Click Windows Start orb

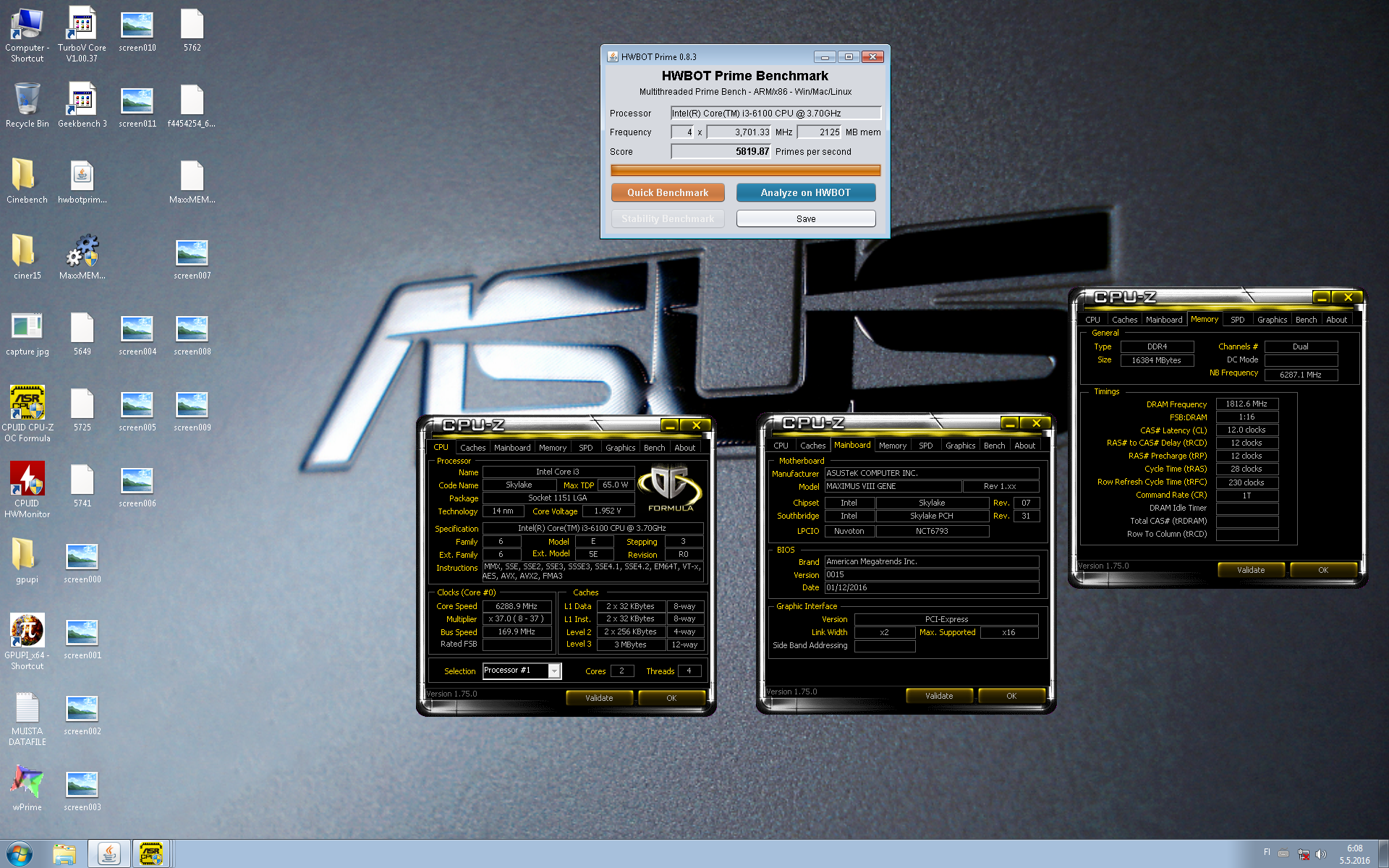tap(20, 854)
